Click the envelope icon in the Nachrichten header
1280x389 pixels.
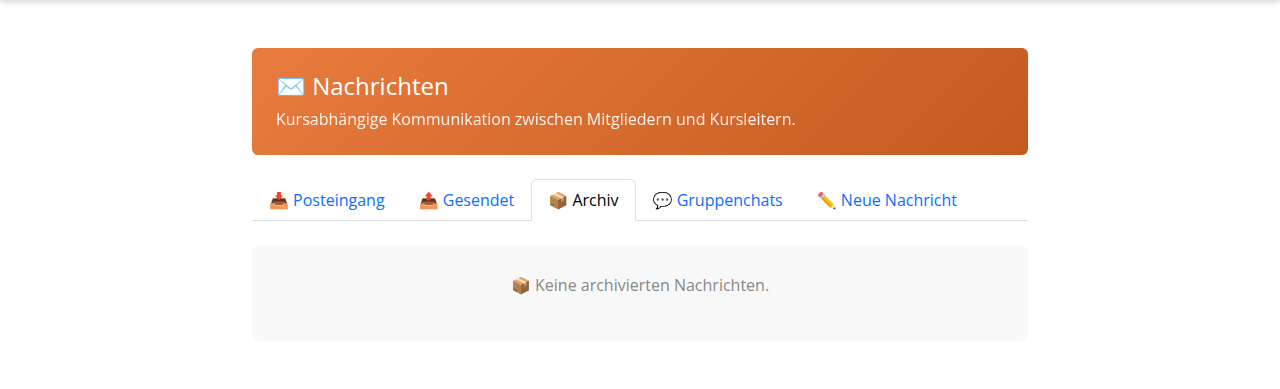[290, 87]
